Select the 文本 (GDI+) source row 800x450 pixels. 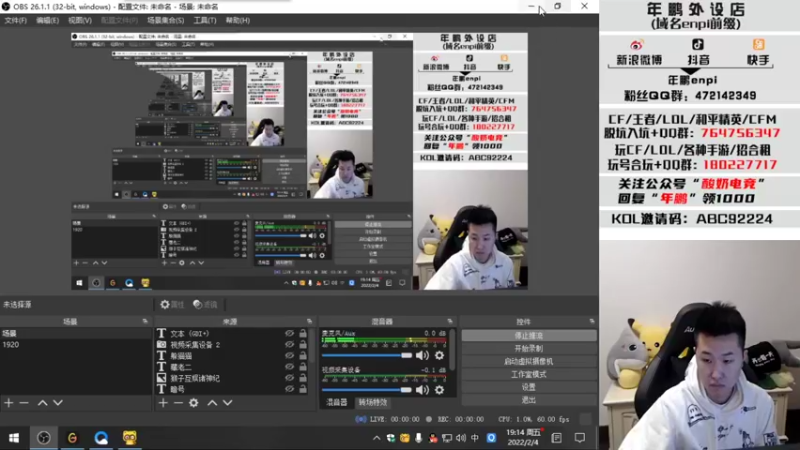pyautogui.click(x=234, y=333)
